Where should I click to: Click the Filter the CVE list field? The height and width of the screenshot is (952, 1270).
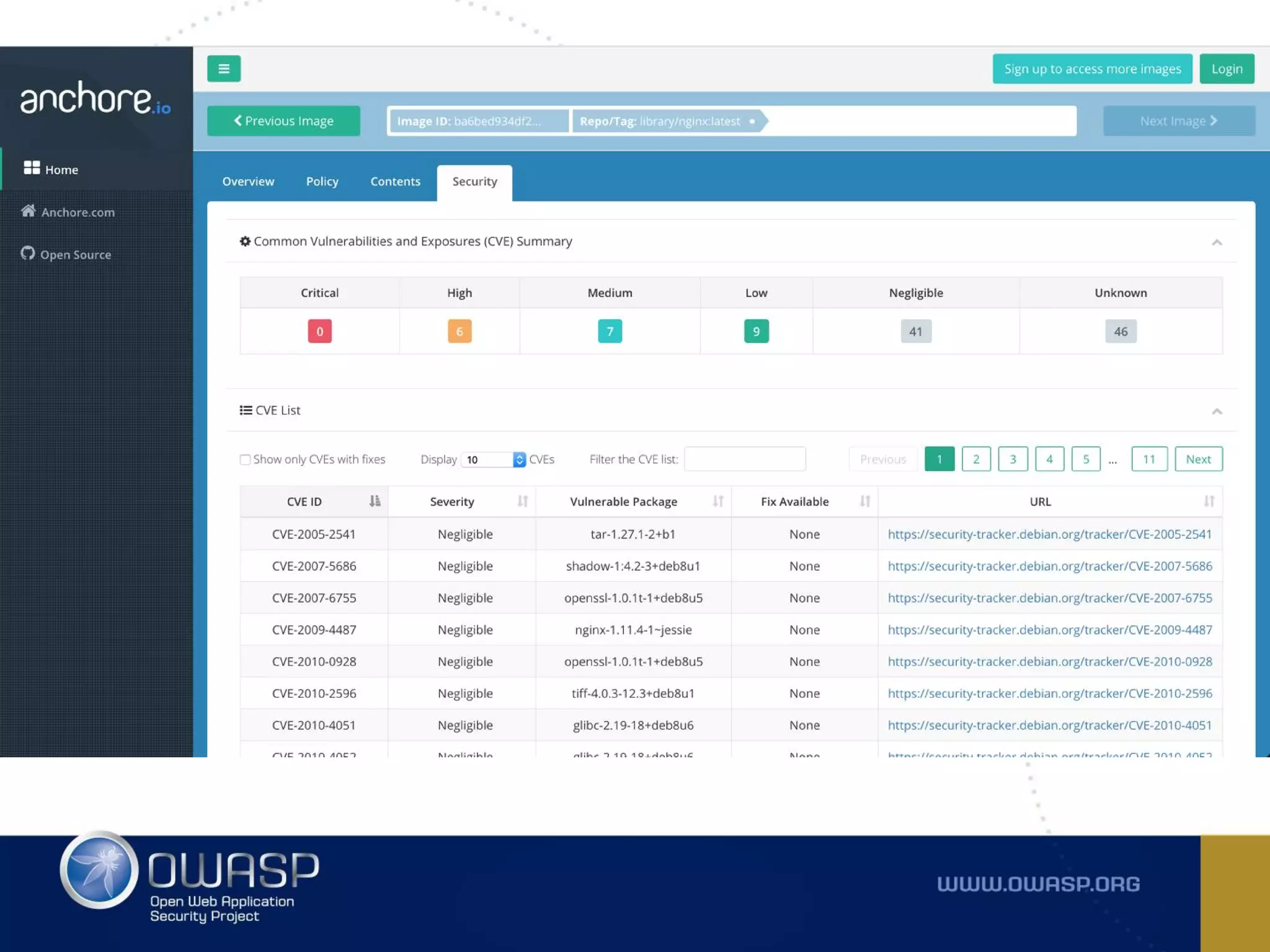[x=744, y=459]
